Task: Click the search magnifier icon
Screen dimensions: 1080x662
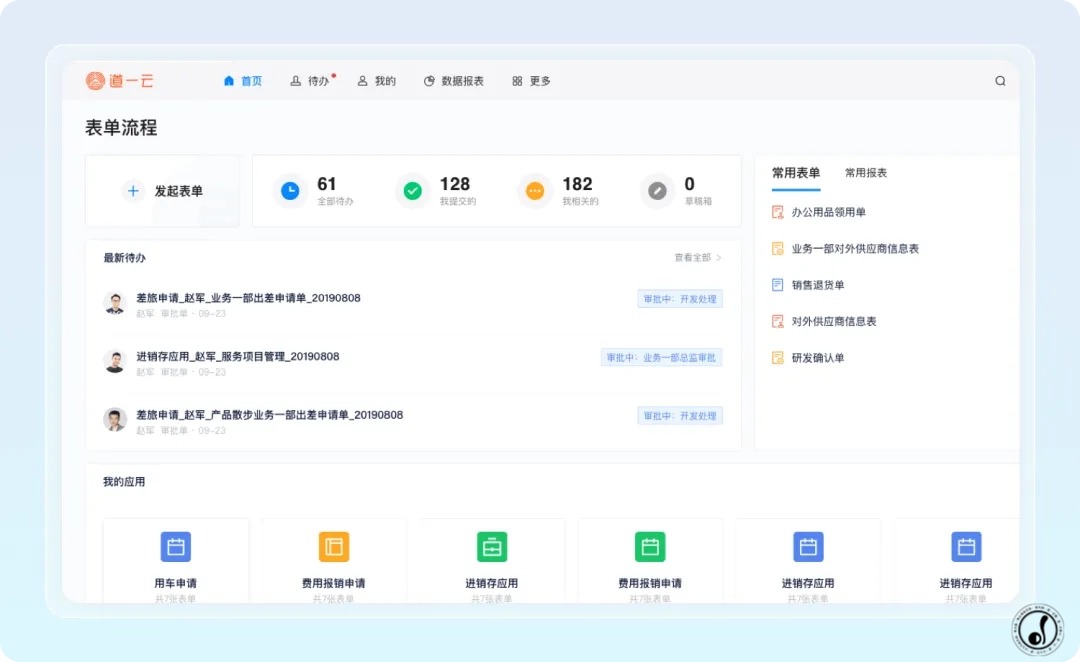Action: pyautogui.click(x=1000, y=81)
